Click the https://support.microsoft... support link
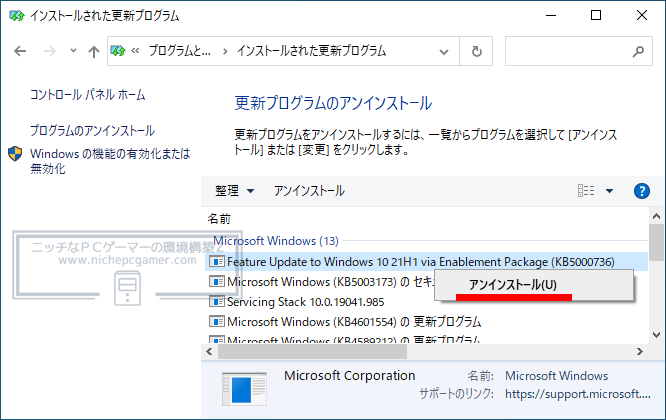This screenshot has height=420, width=666. click(578, 394)
